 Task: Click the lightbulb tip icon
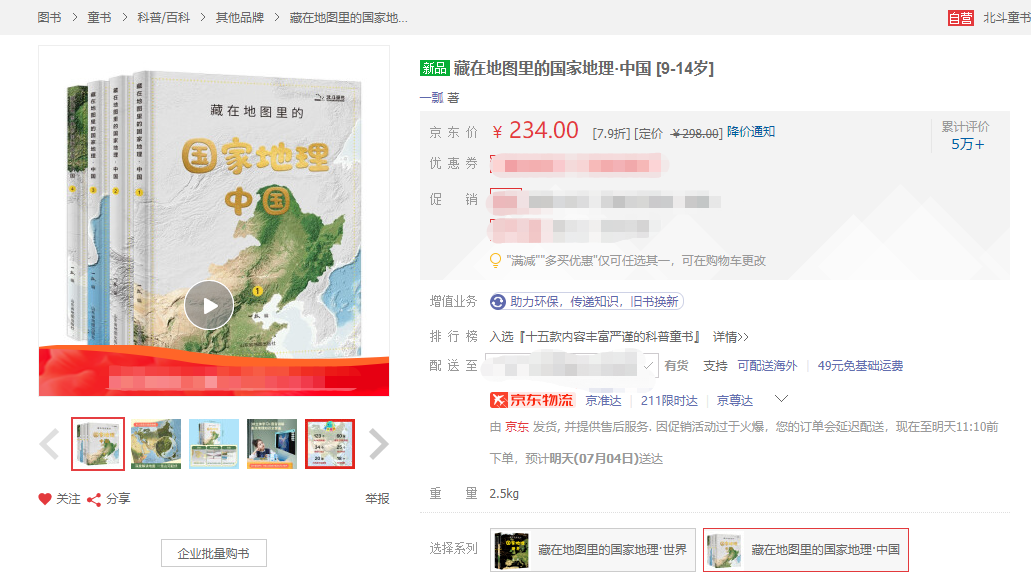point(496,260)
